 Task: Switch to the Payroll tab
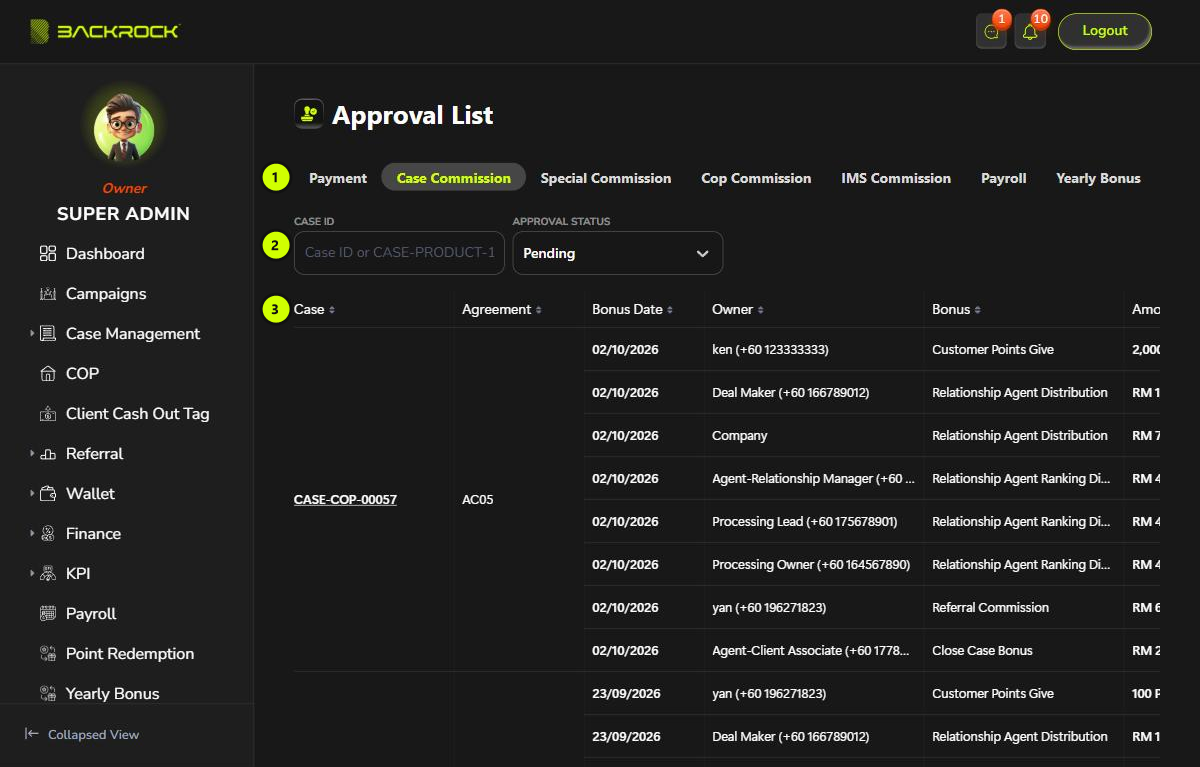(1004, 178)
